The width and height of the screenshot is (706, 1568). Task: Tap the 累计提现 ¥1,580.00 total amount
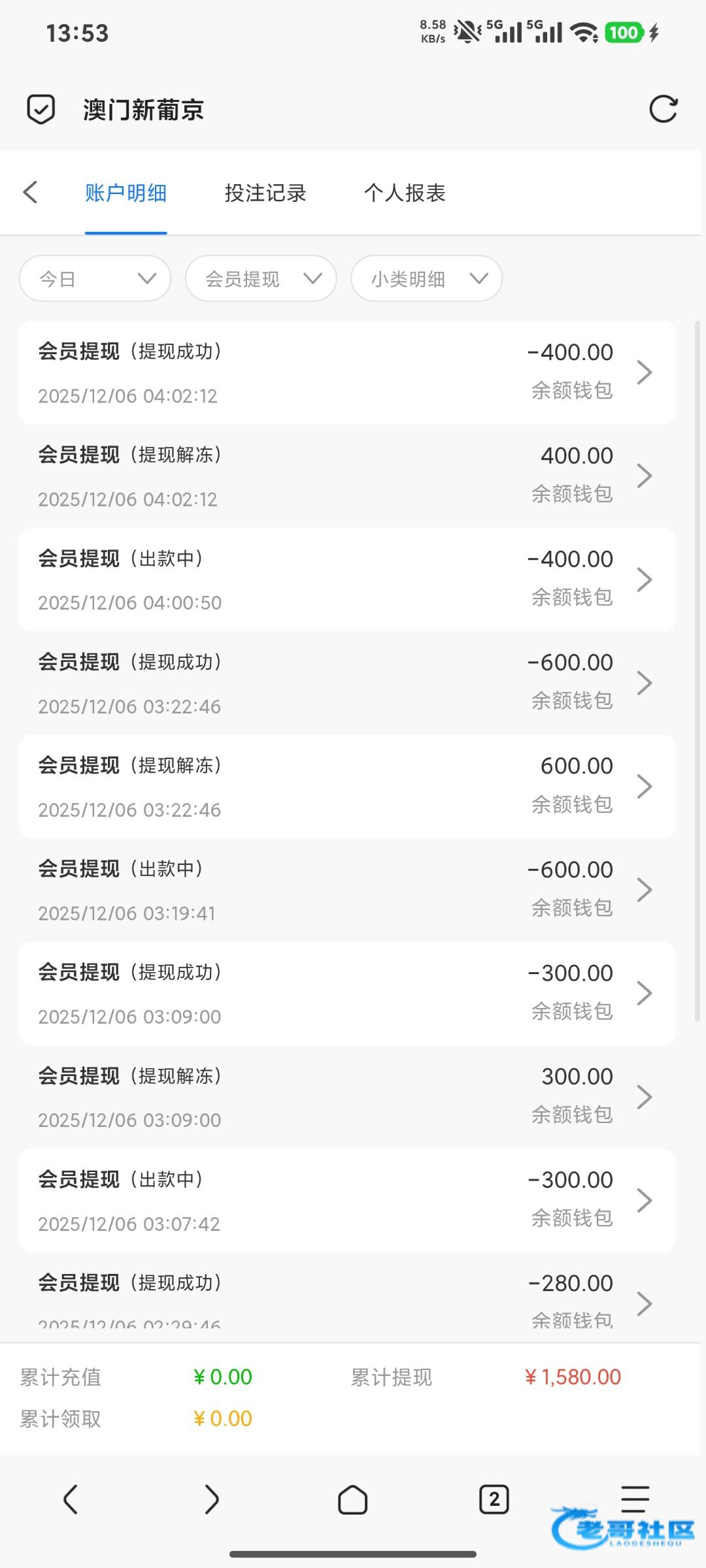pyautogui.click(x=573, y=1378)
